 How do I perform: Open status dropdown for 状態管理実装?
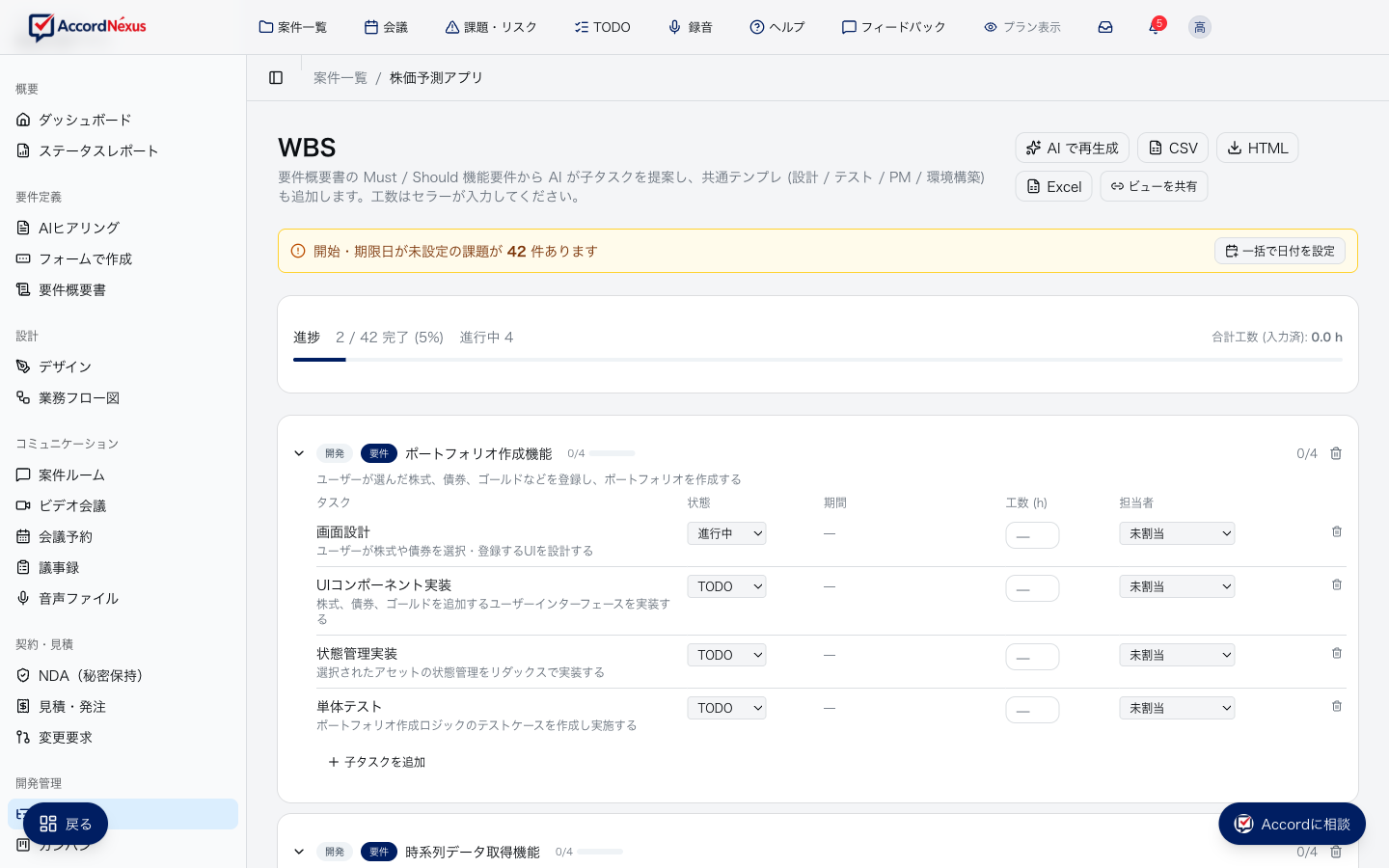(x=726, y=655)
